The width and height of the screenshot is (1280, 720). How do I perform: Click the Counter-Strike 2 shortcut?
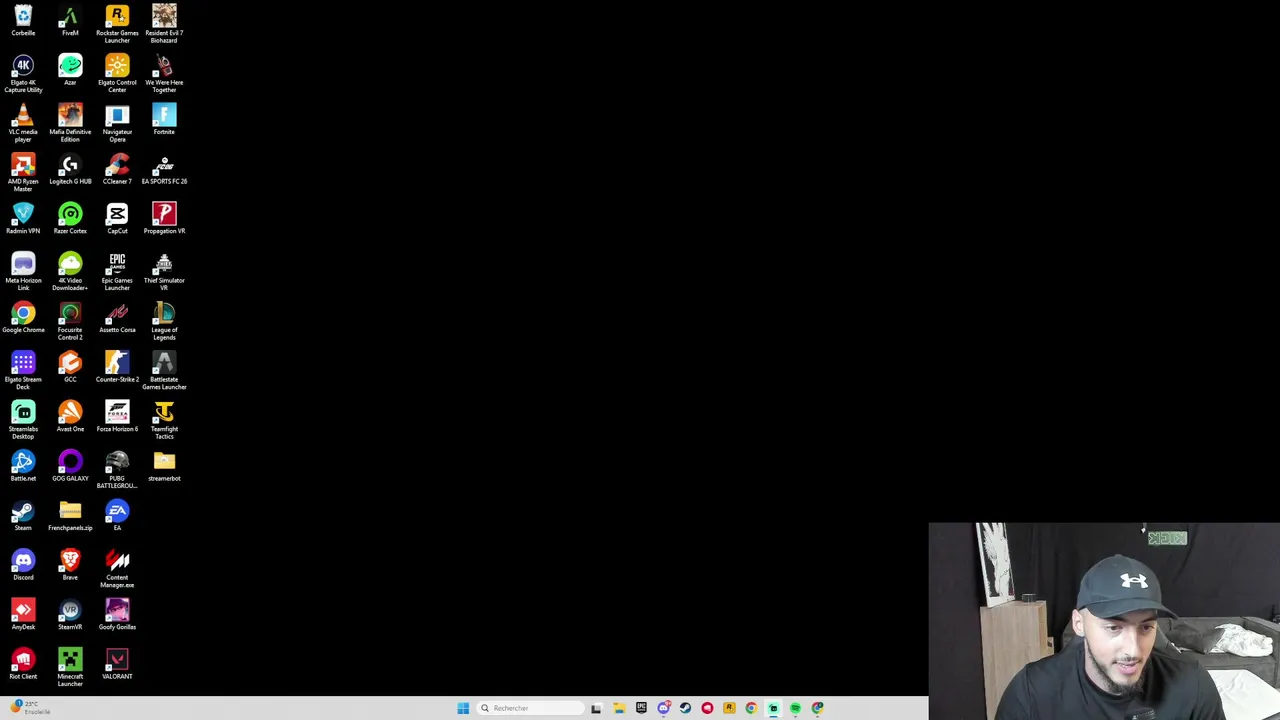point(117,367)
